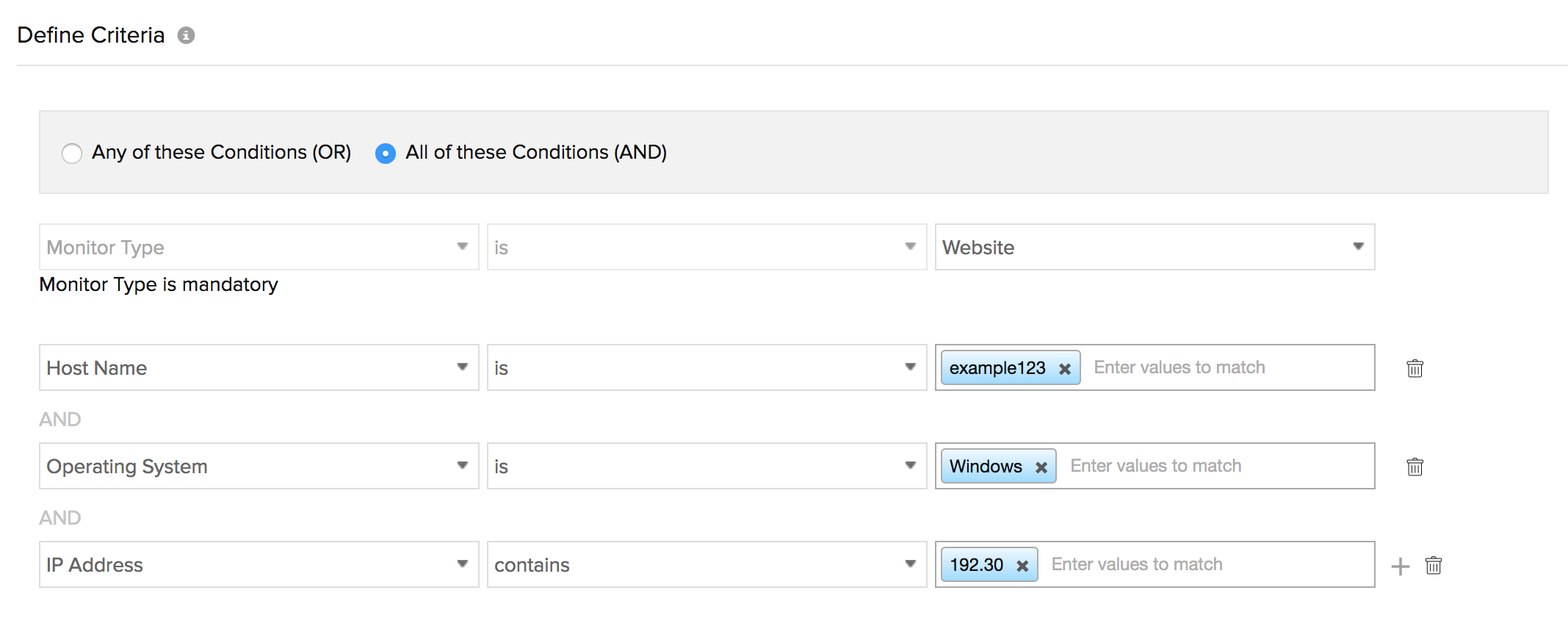Click the Define Criteria info icon

(x=187, y=35)
